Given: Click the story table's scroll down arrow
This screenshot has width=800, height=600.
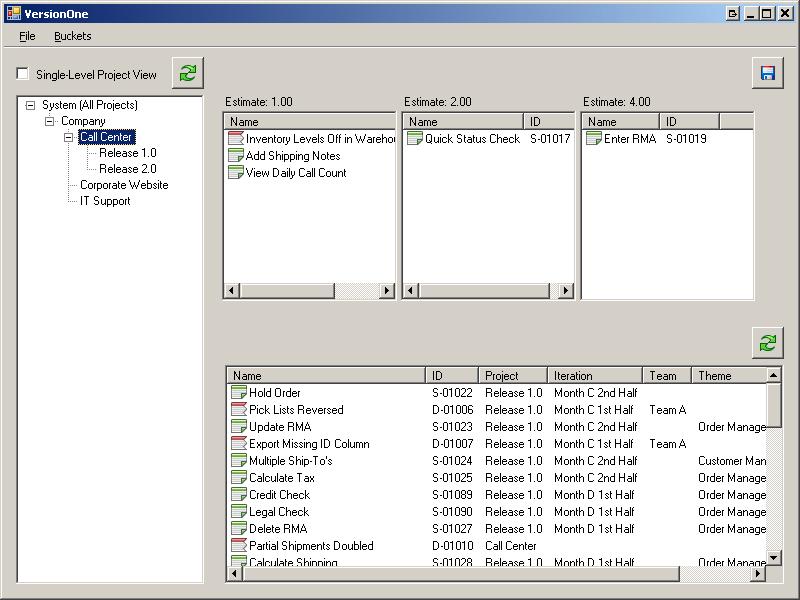Looking at the screenshot, I should point(773,558).
